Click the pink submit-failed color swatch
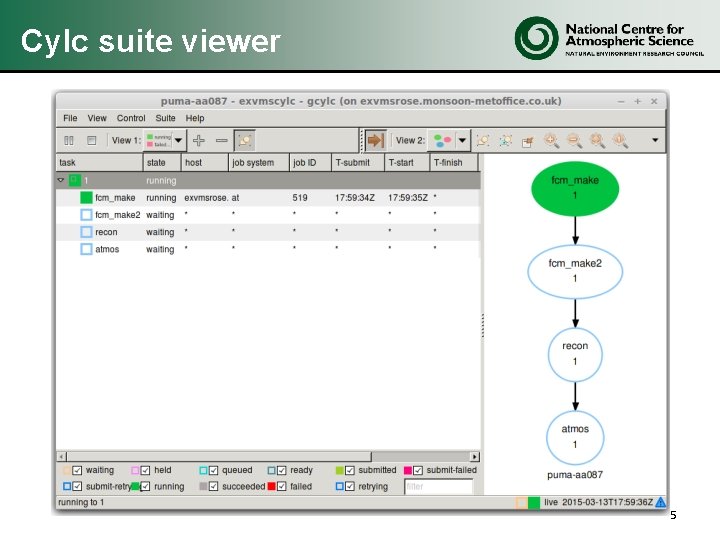720x540 pixels. (408, 470)
